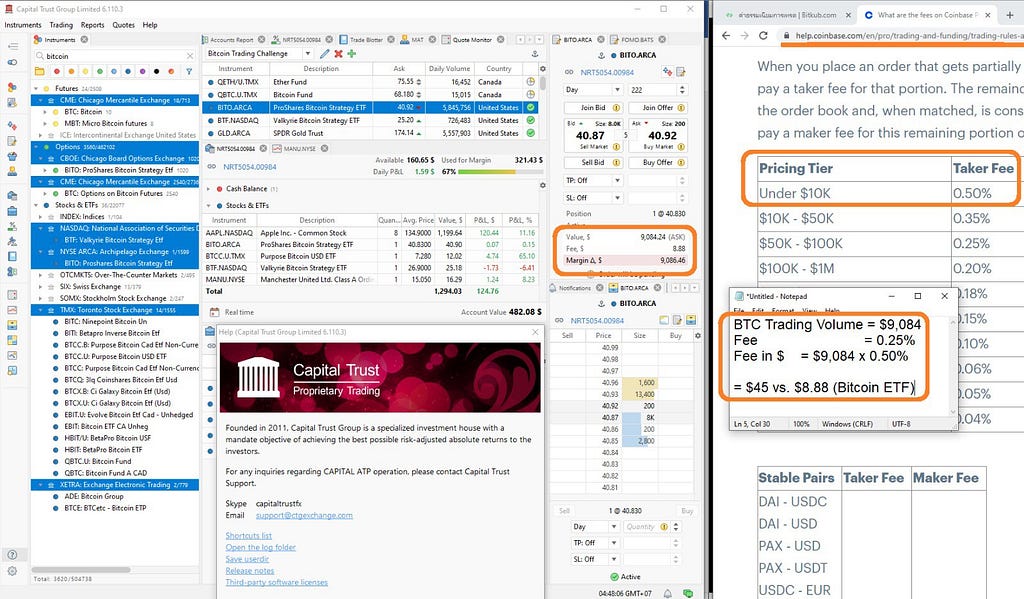Click the instruments colored-circles icon in left sidebar
This screenshot has width=1024, height=599.
click(12, 87)
